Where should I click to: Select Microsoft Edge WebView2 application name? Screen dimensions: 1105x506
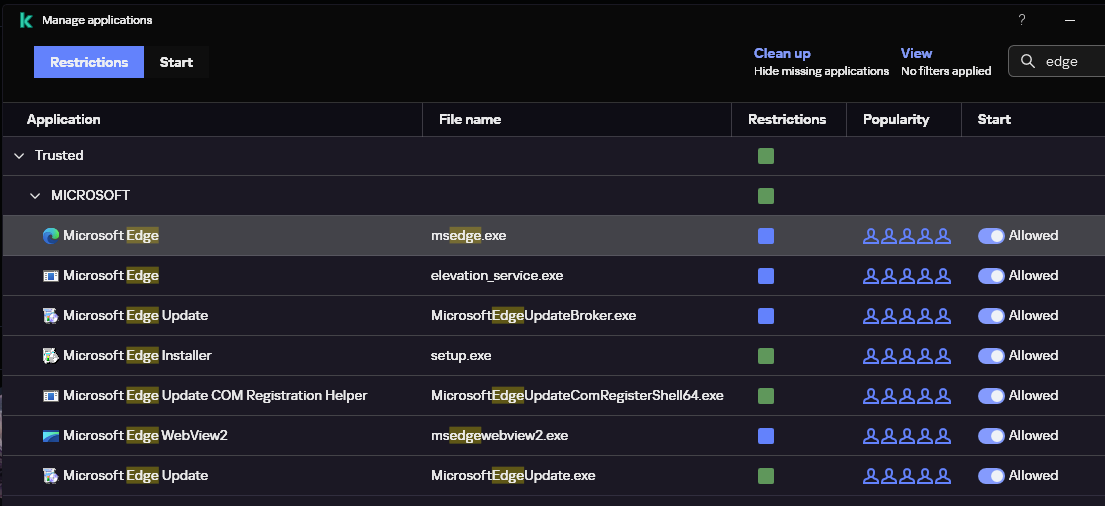pos(145,436)
